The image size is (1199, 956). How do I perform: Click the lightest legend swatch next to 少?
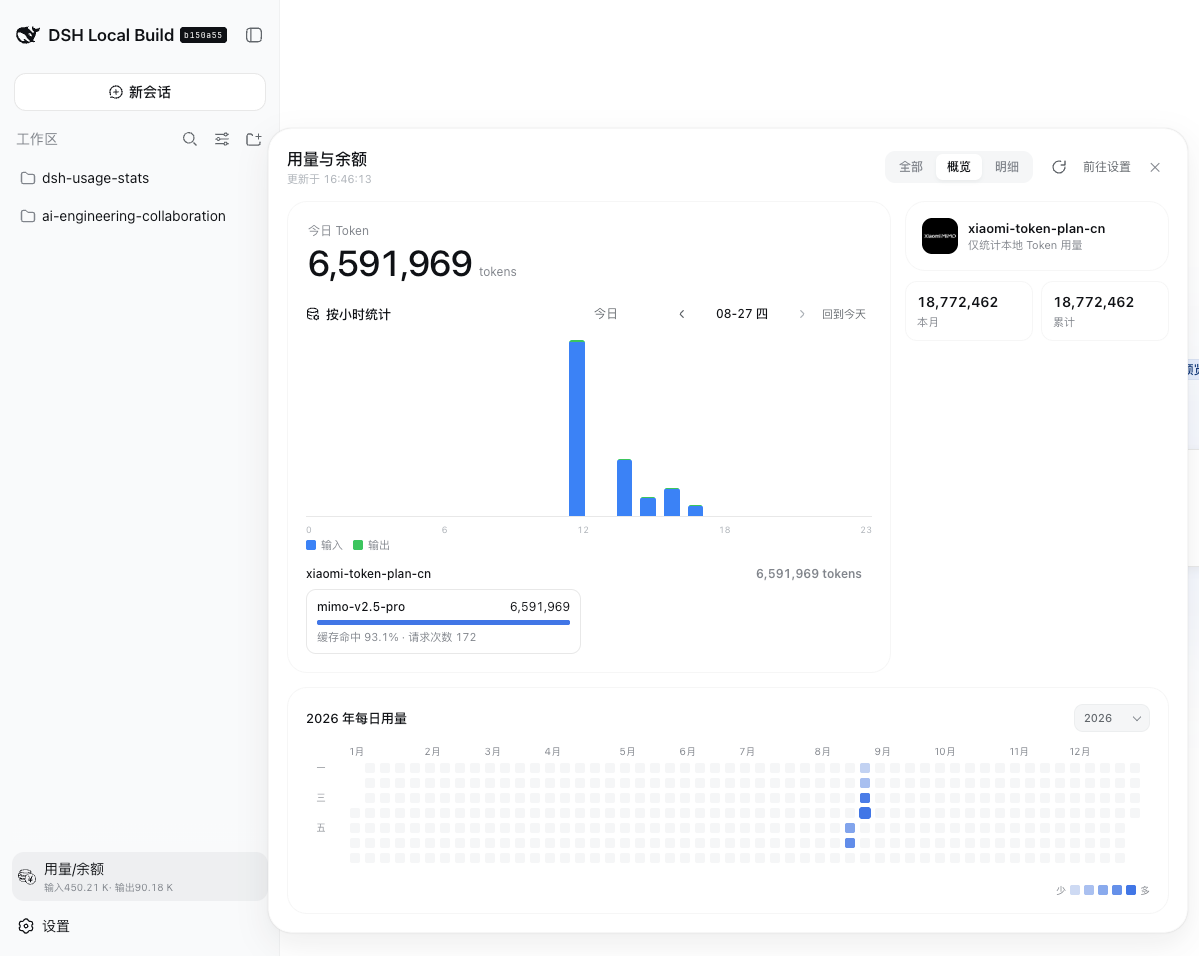[1075, 890]
